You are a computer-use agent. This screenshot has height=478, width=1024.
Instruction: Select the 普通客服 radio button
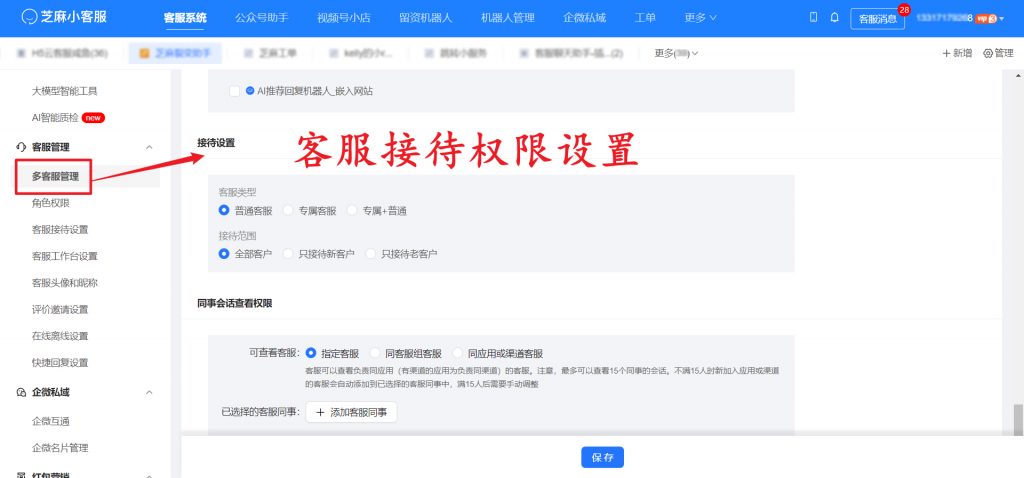pos(224,210)
